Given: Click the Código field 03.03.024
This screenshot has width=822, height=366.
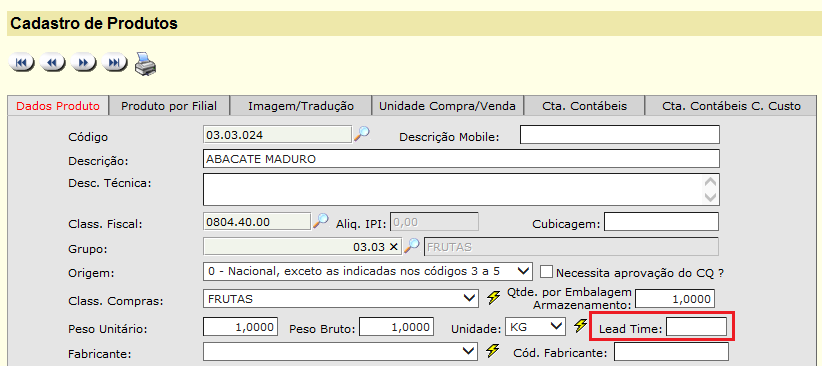Looking at the screenshot, I should [277, 135].
